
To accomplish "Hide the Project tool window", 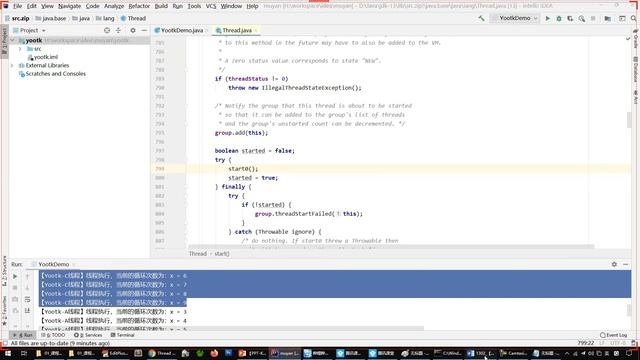I will coord(144,30).
